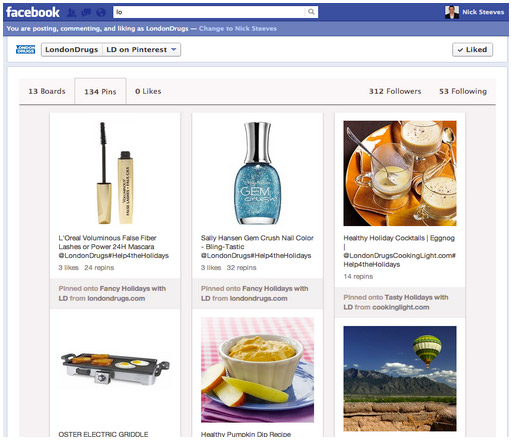Open Facebook friend requests icon
Screen dimensions: 511x443
(x=72, y=12)
